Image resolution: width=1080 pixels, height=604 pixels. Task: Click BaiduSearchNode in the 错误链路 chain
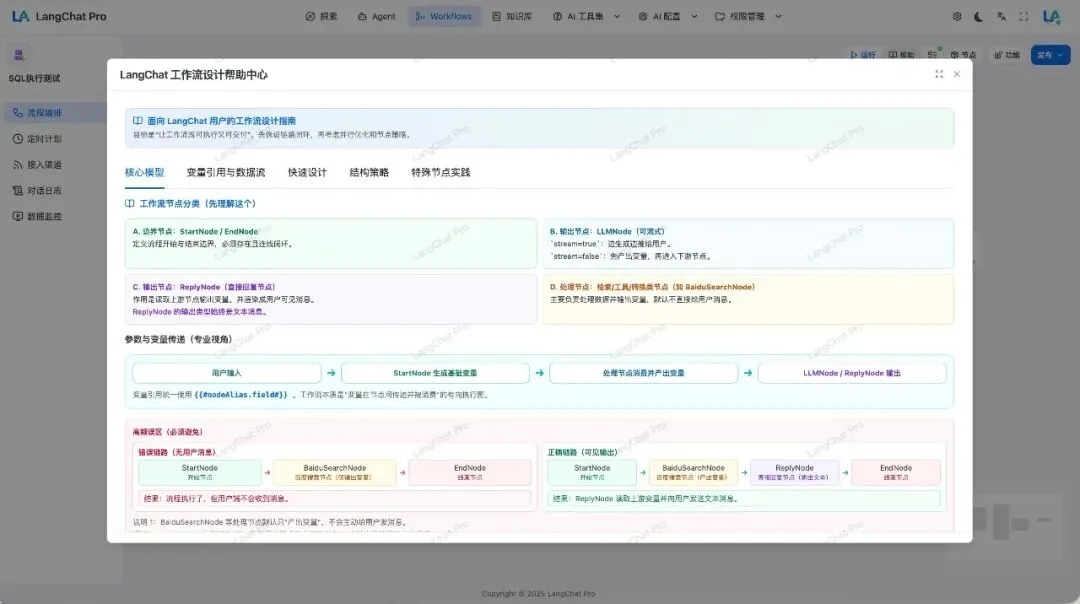pos(335,472)
